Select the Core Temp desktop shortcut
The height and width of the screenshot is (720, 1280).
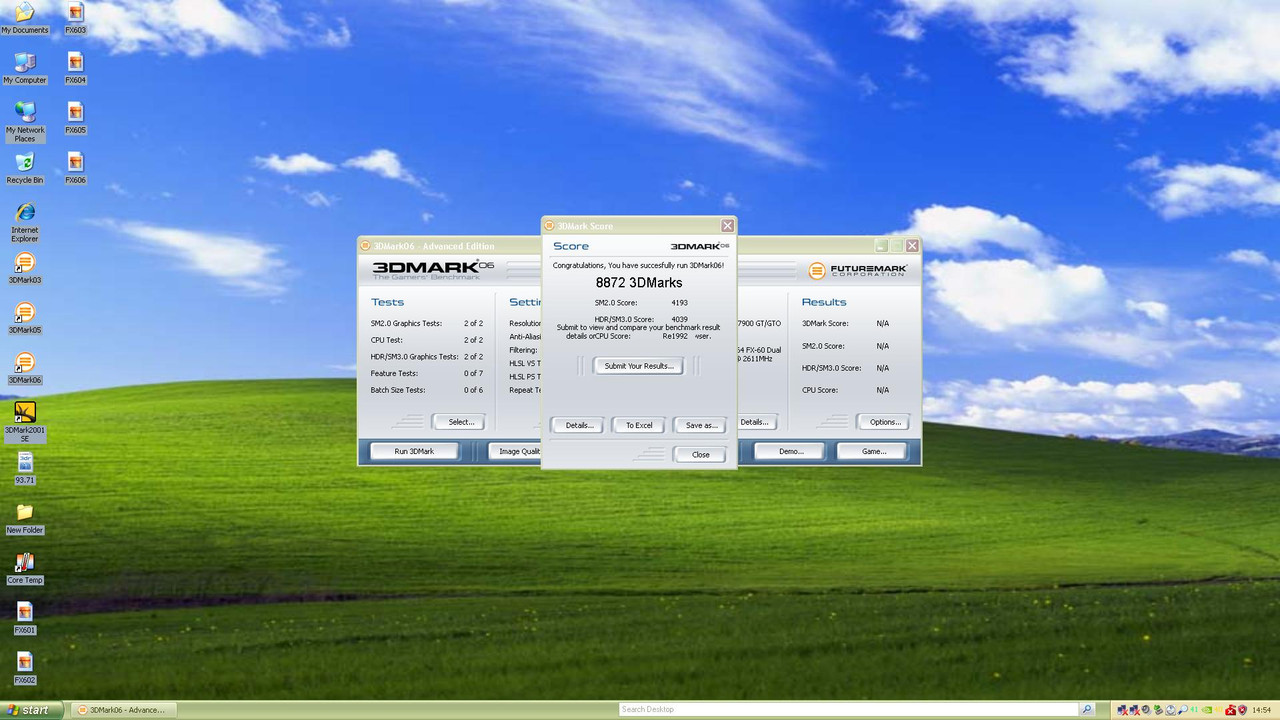point(25,568)
